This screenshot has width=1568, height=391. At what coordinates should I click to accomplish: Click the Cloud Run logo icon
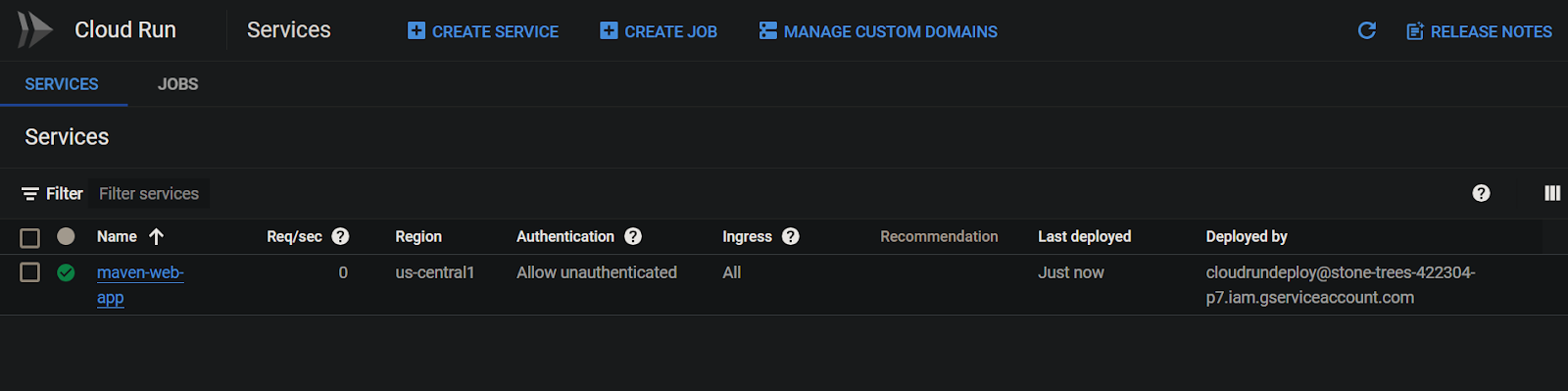click(x=35, y=29)
